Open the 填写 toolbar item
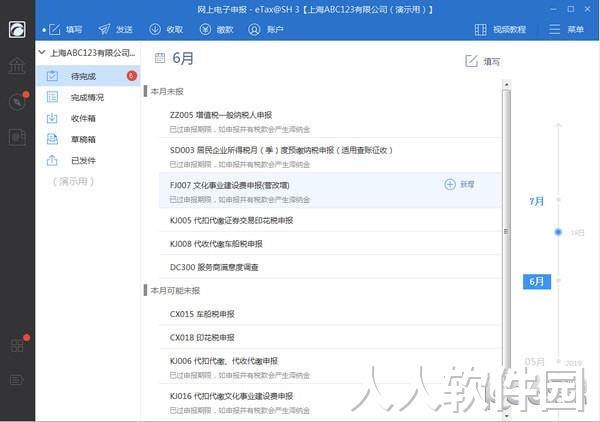The image size is (600, 422). [x=65, y=29]
